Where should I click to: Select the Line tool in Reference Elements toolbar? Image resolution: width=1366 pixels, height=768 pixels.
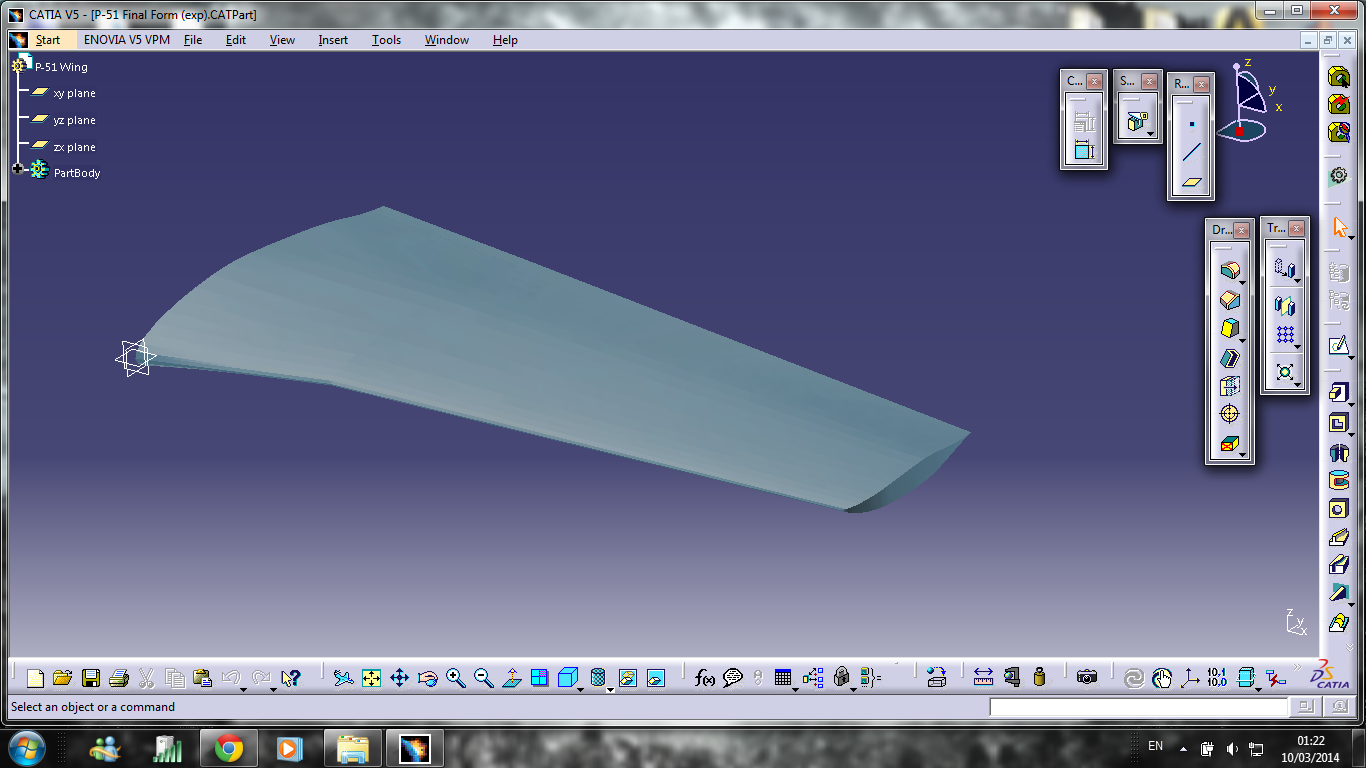(1190, 150)
